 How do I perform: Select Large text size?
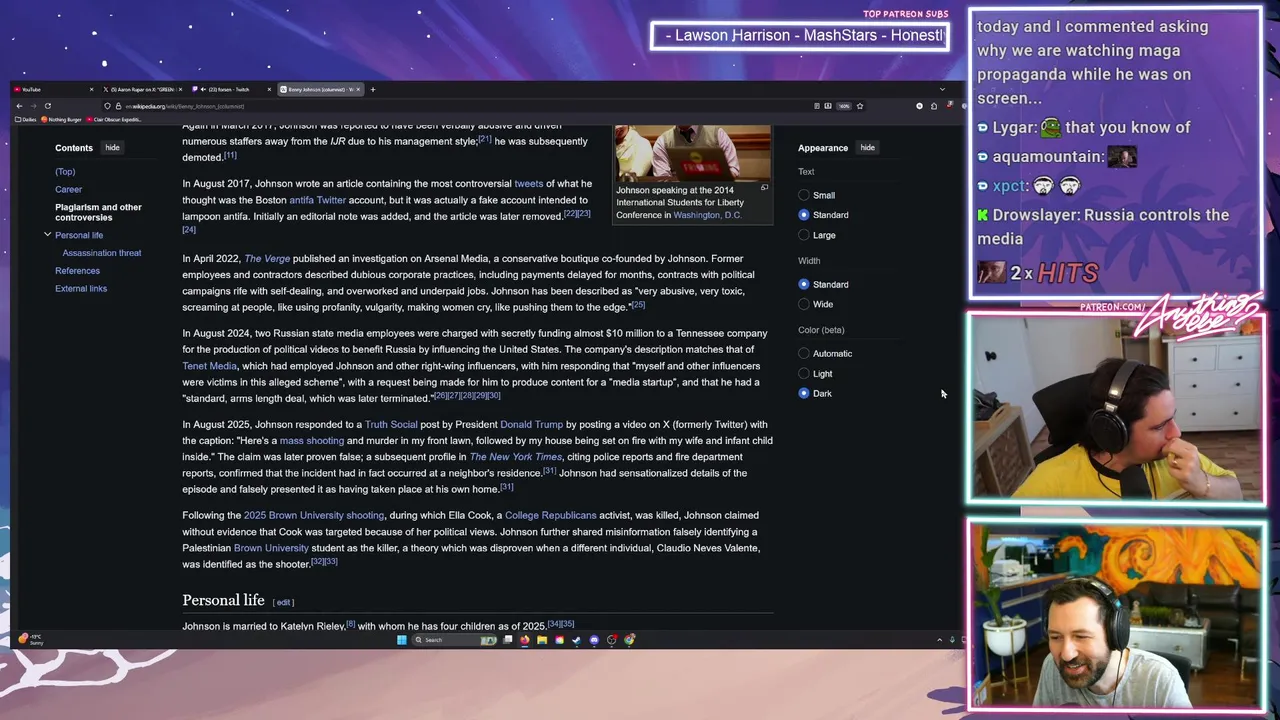coord(804,235)
